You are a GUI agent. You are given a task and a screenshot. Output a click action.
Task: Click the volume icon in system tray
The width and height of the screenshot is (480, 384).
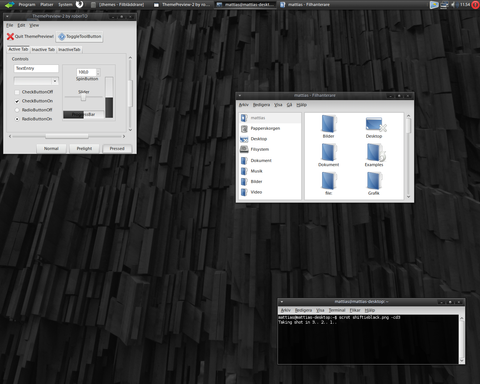coord(453,5)
